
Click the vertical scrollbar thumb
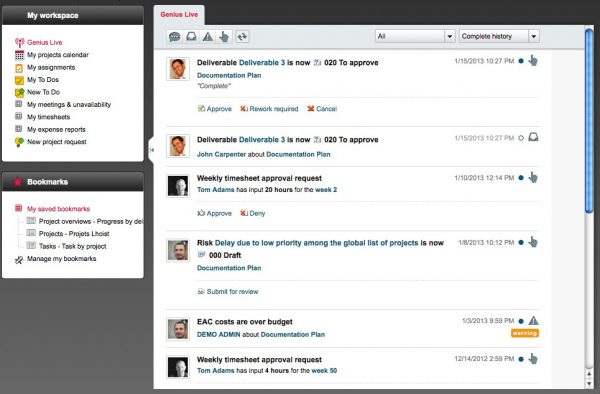[x=589, y=120]
